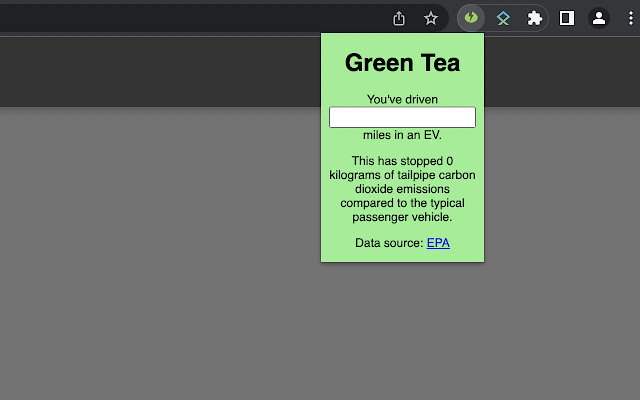640x400 pixels.
Task: Click the "This has stopped 0" text line
Action: [402, 161]
